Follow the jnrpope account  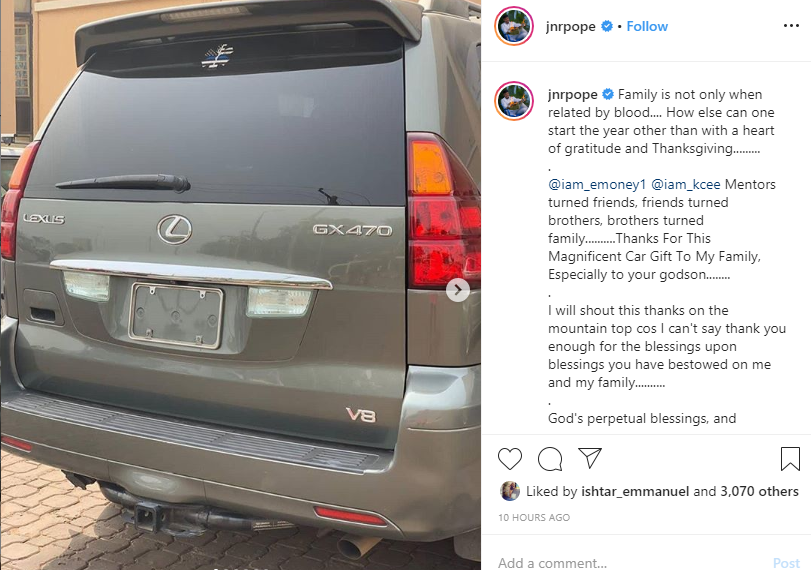647,26
